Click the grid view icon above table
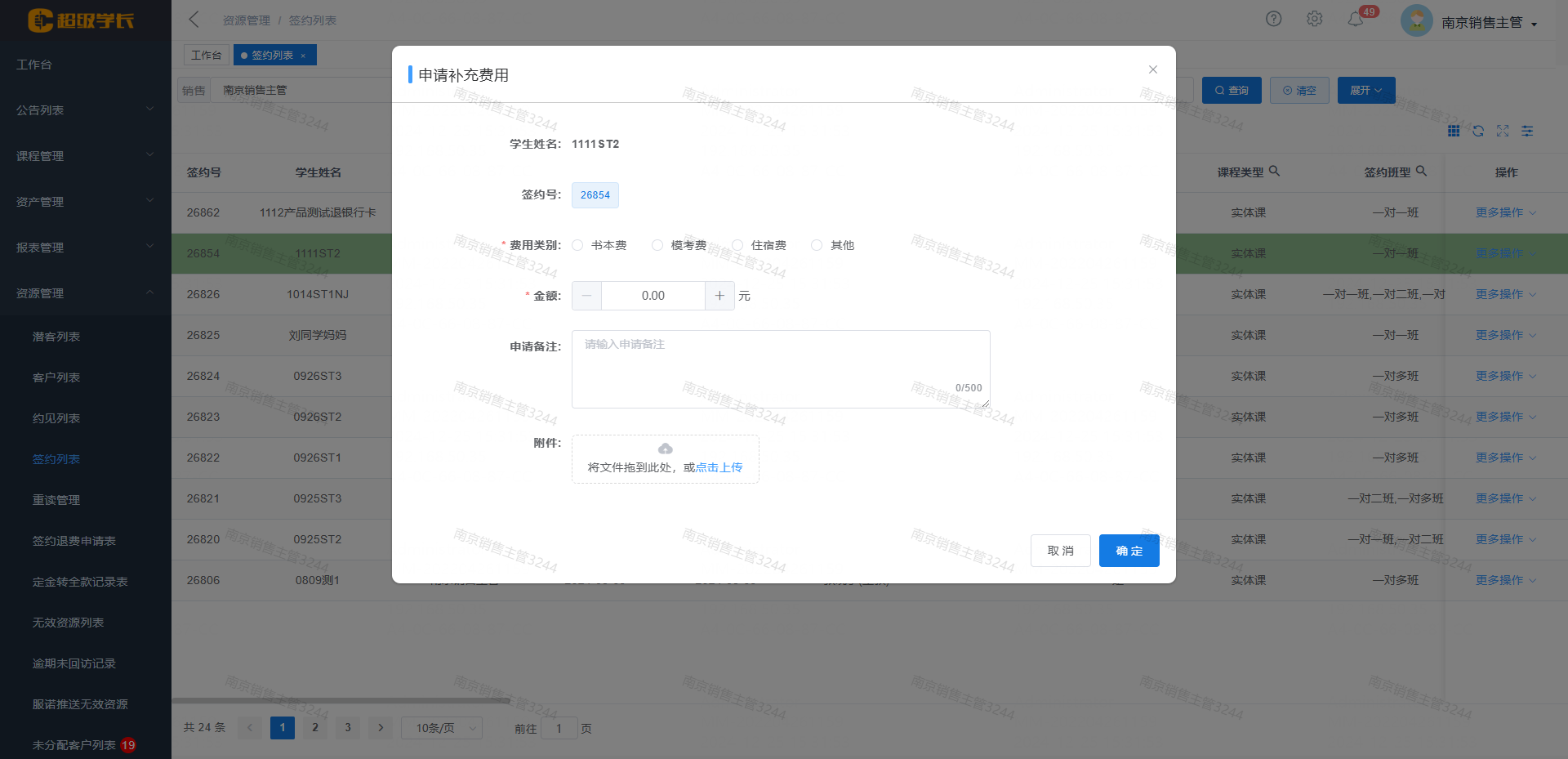Screen dimensions: 1568x759 [1454, 131]
